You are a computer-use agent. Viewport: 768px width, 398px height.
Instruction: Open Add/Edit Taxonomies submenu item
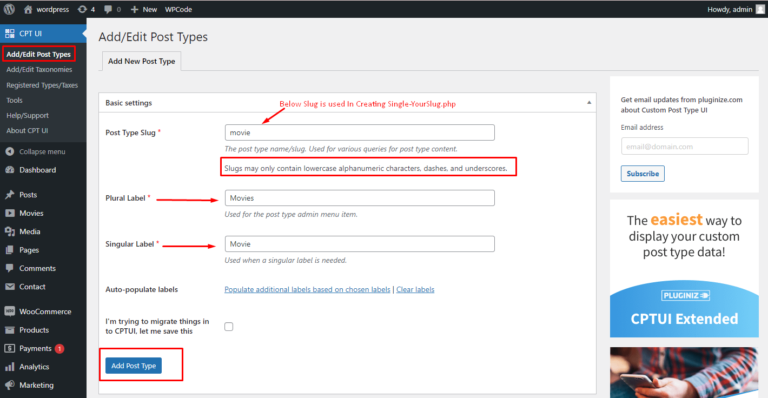(x=39, y=70)
